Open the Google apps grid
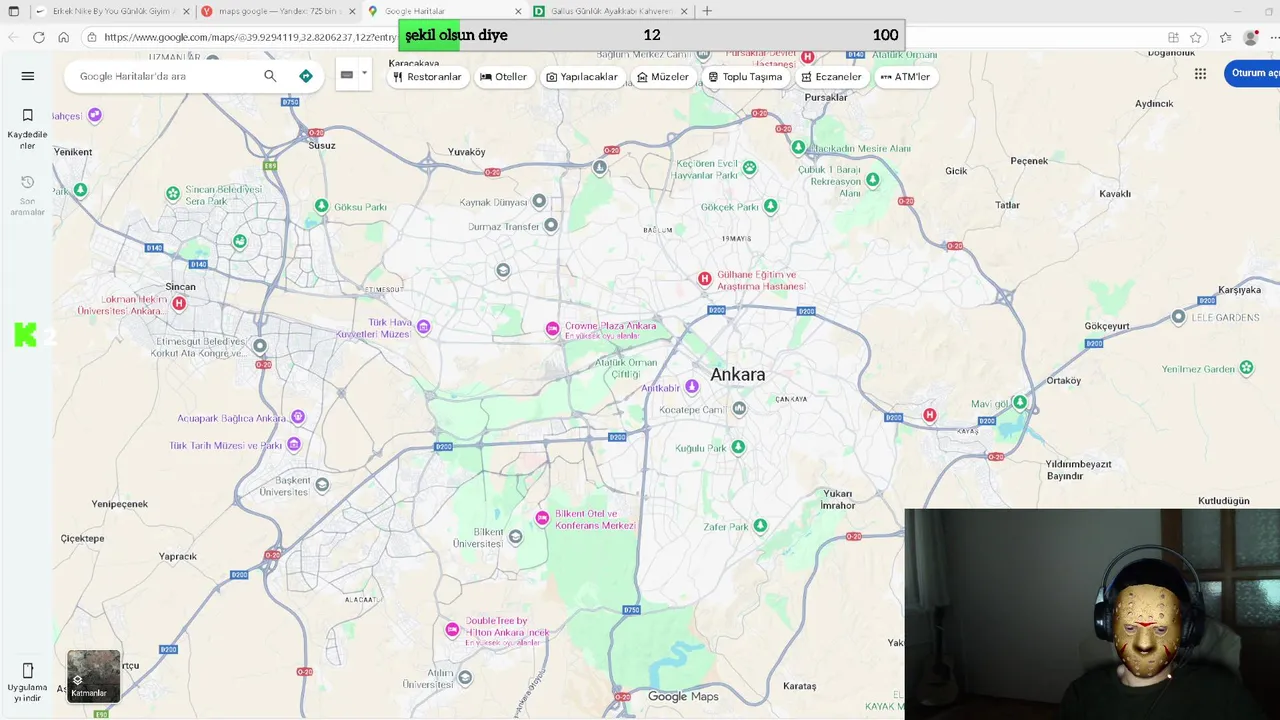 pyautogui.click(x=1200, y=74)
